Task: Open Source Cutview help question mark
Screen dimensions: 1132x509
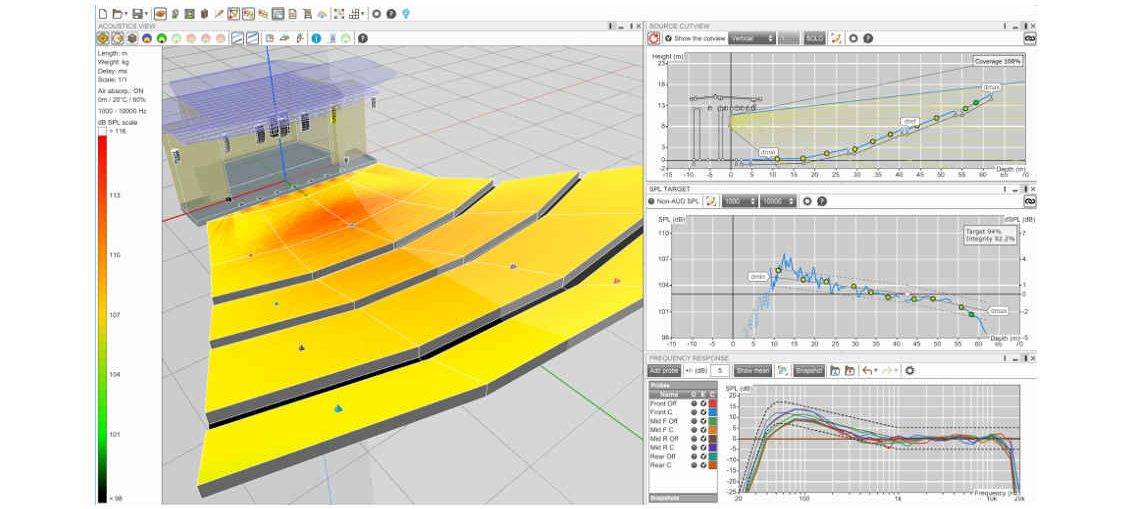Action: coord(868,38)
